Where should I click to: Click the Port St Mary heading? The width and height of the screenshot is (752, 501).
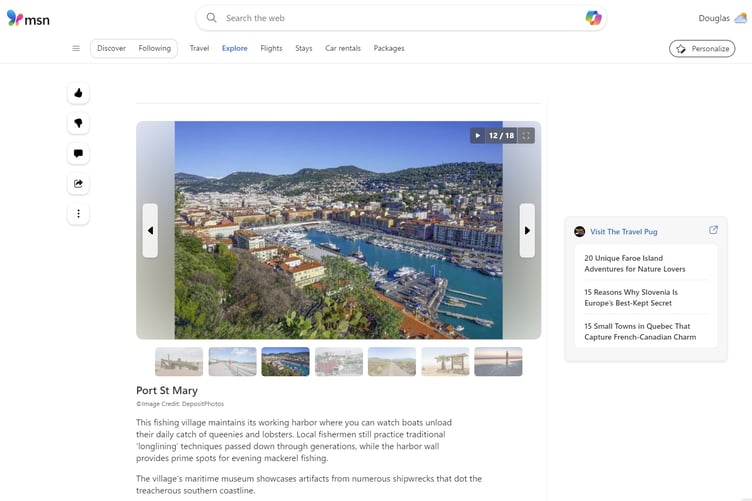(x=167, y=391)
